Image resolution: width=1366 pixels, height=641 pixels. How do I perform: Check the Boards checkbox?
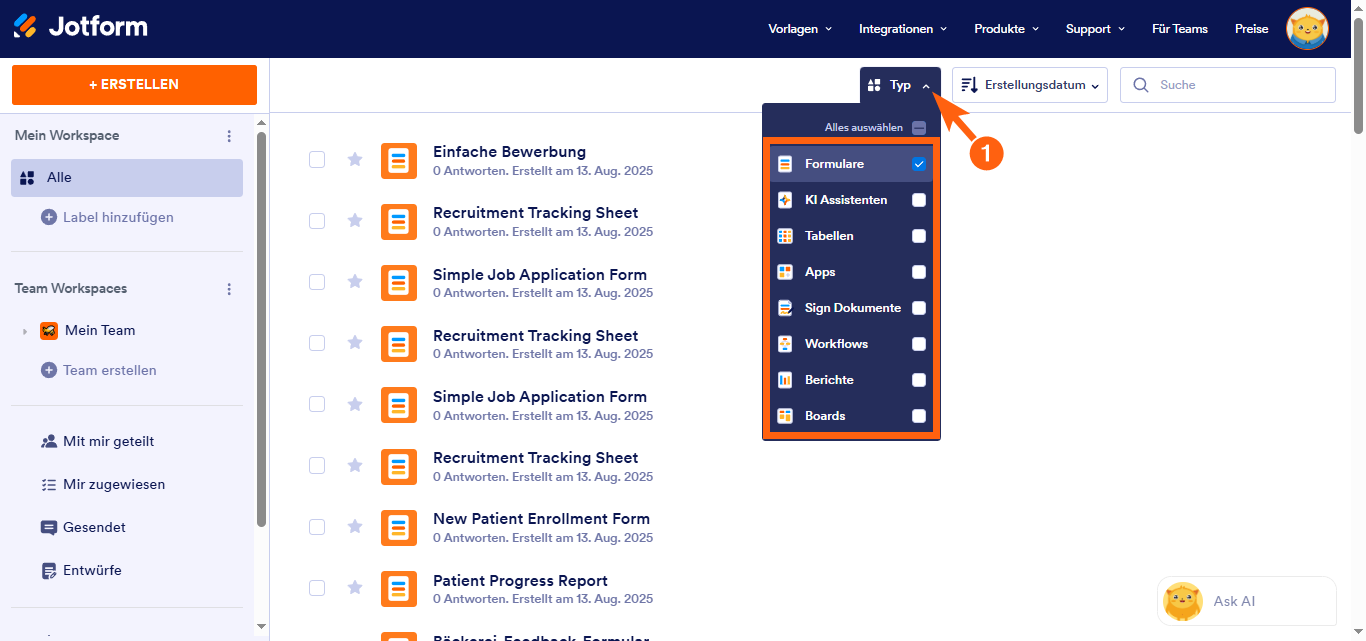point(919,416)
